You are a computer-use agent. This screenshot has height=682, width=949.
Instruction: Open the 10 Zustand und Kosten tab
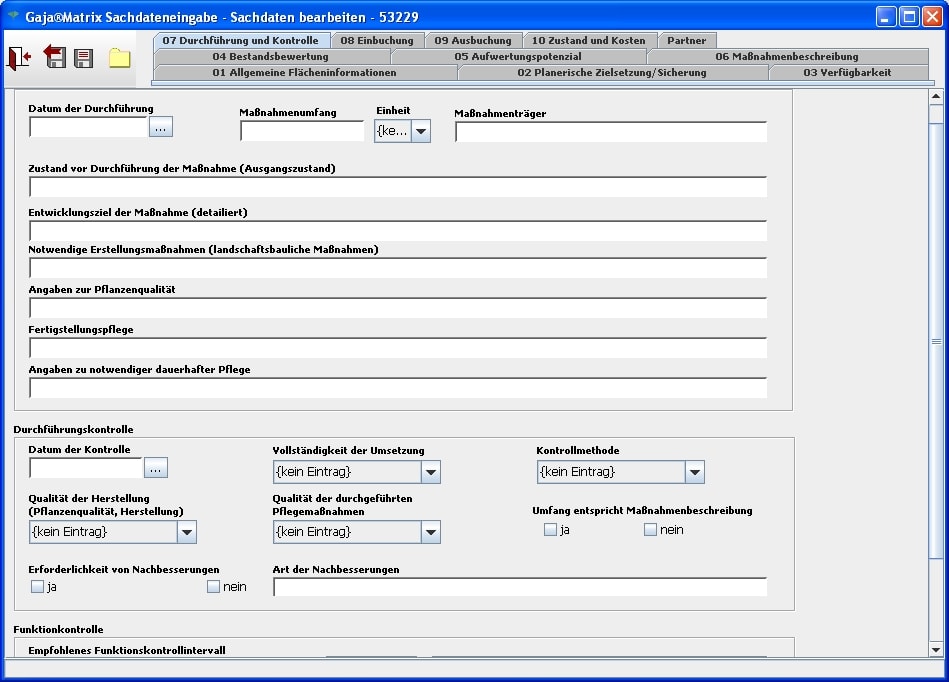coord(589,41)
